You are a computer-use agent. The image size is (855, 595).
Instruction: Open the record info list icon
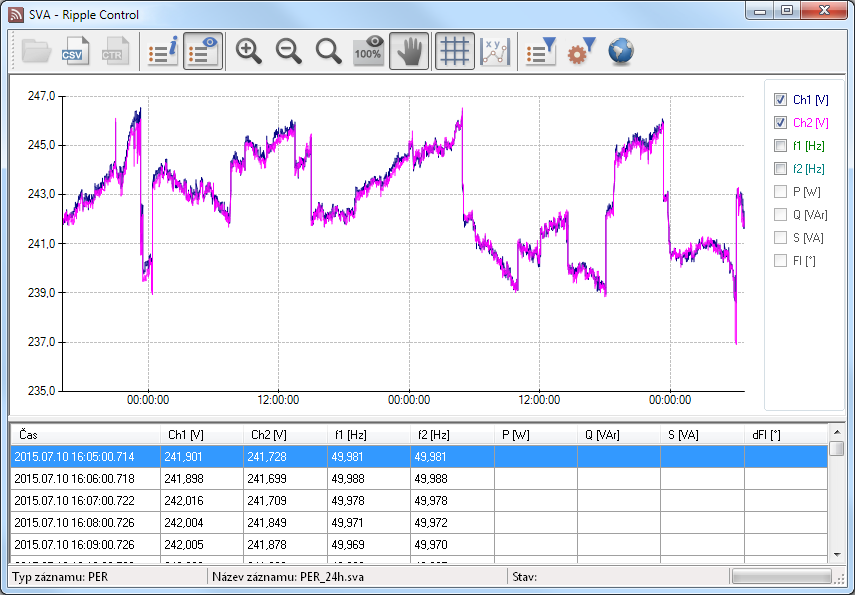click(x=162, y=52)
